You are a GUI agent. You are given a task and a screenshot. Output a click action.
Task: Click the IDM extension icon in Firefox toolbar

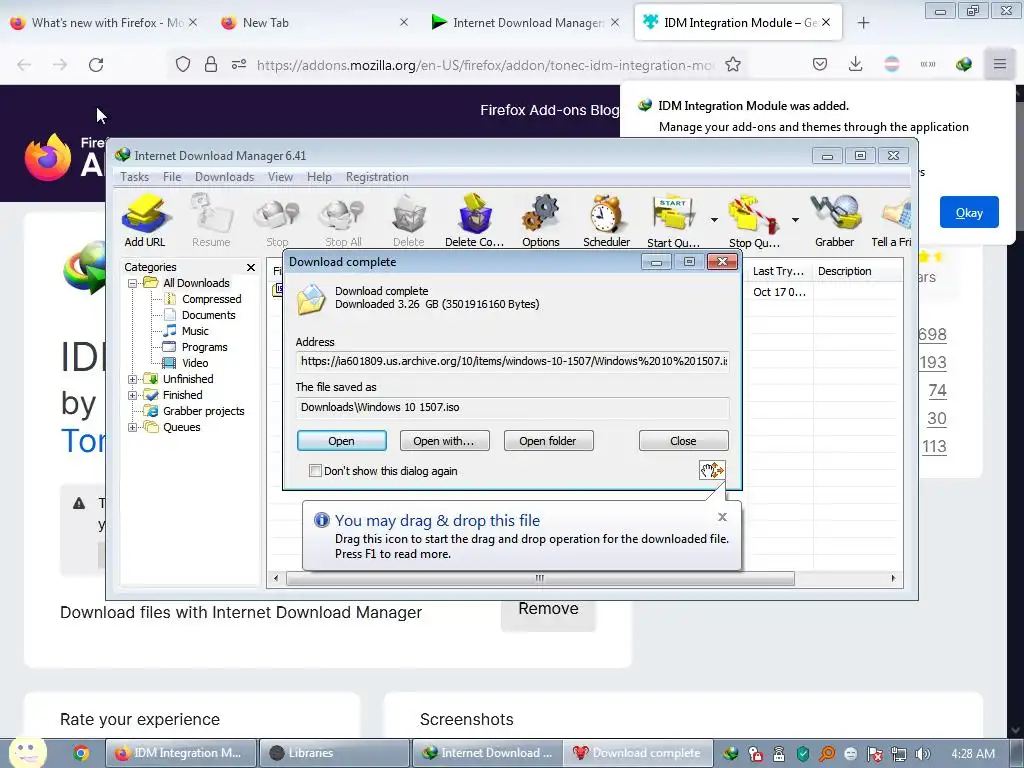point(964,64)
